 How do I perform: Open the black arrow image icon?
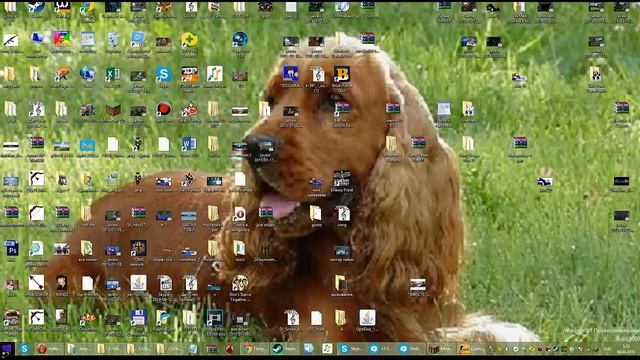[x=36, y=282]
